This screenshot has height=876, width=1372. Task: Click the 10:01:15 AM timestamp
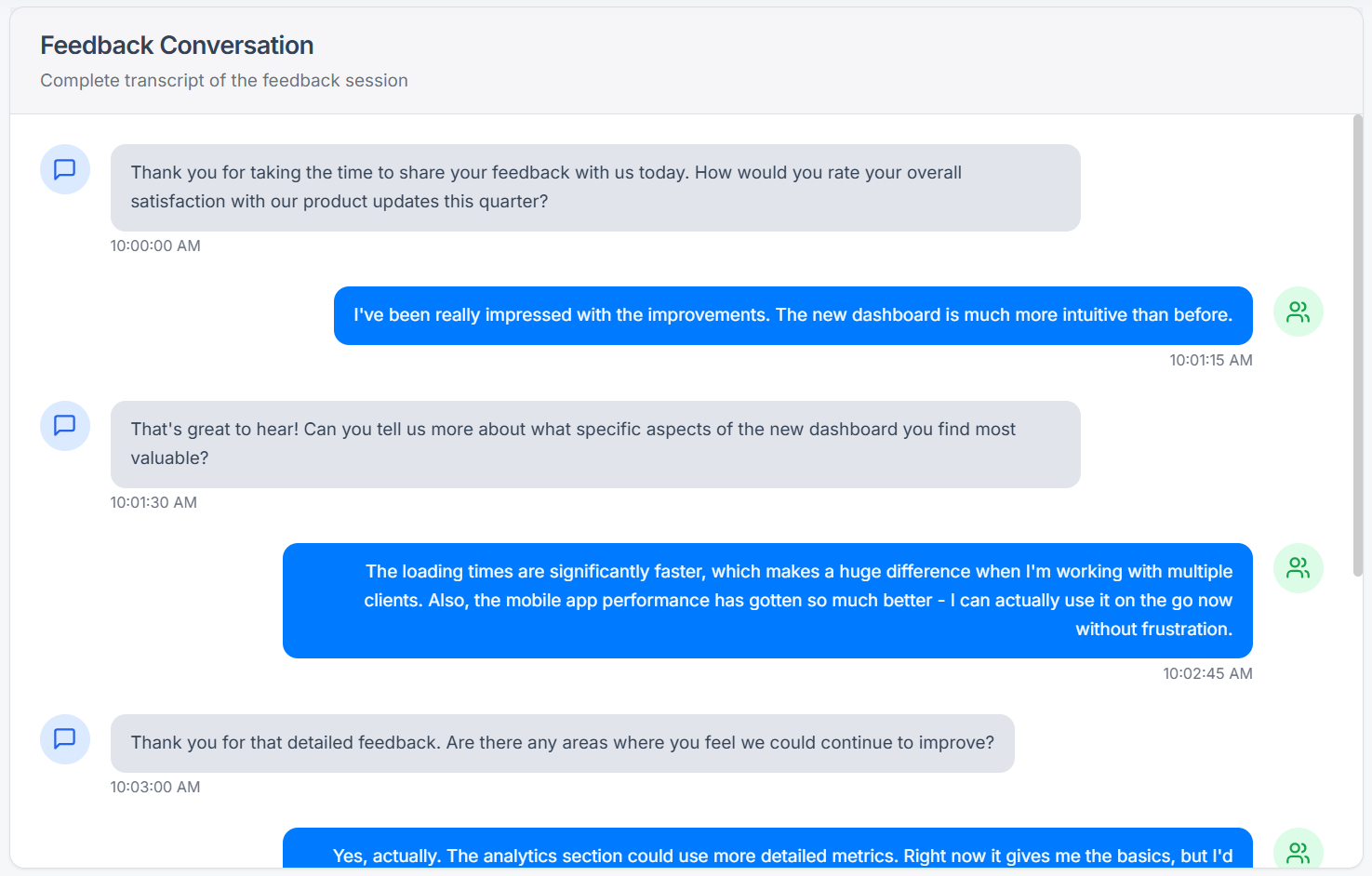pyautogui.click(x=1210, y=360)
